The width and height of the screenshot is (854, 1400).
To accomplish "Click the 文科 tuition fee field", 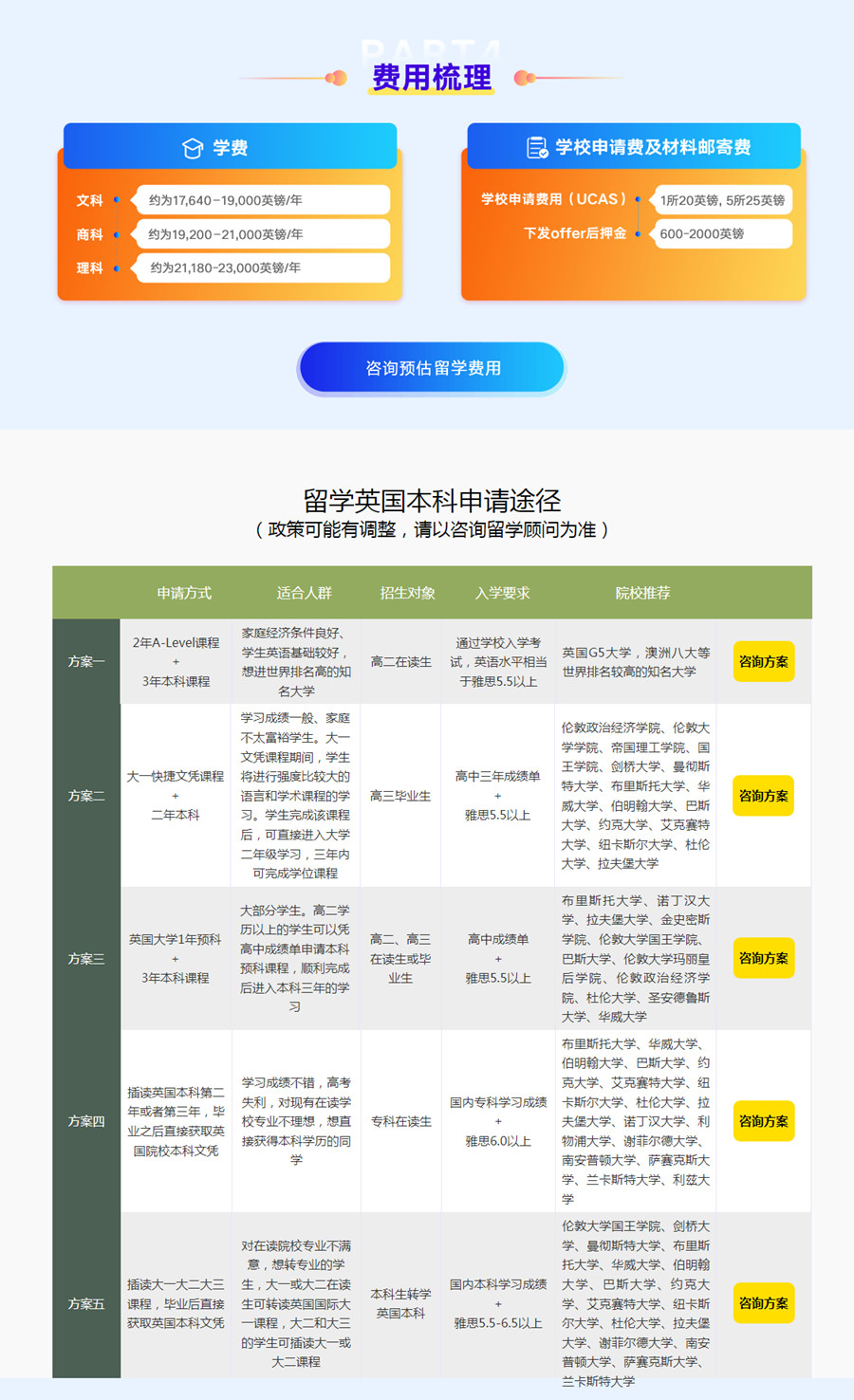I will [x=262, y=200].
